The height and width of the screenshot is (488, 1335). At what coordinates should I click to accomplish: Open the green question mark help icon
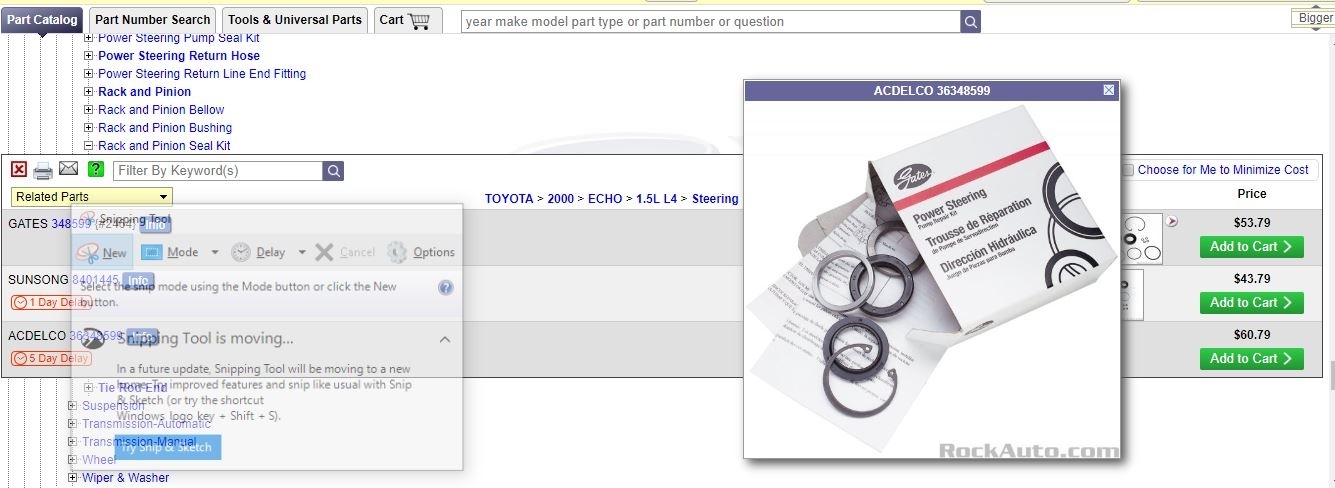(96, 169)
